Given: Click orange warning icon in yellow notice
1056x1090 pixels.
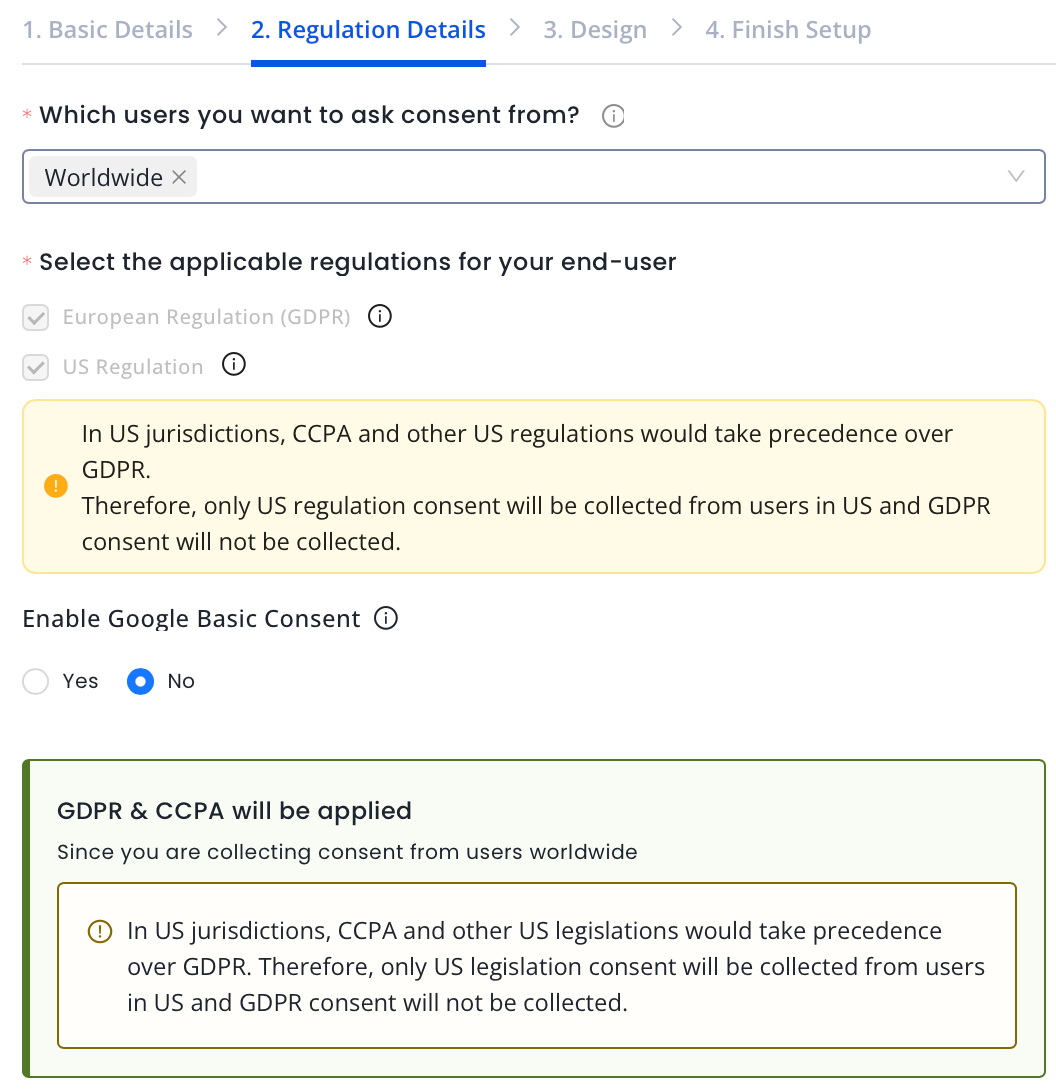Looking at the screenshot, I should (56, 487).
